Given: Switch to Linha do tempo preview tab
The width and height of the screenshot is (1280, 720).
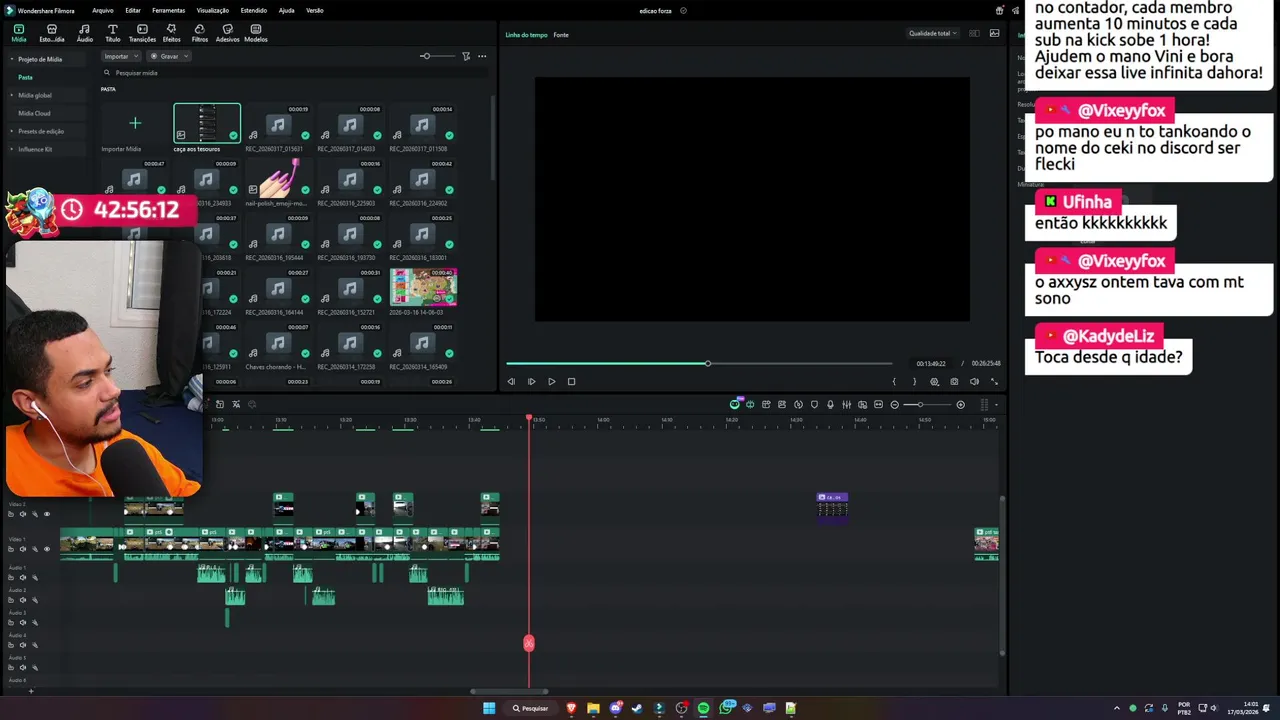Looking at the screenshot, I should [x=526, y=35].
